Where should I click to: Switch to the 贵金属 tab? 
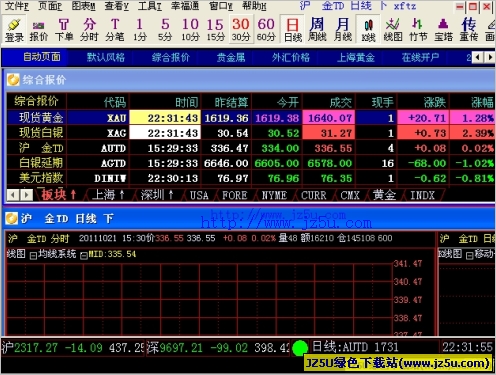click(x=231, y=57)
